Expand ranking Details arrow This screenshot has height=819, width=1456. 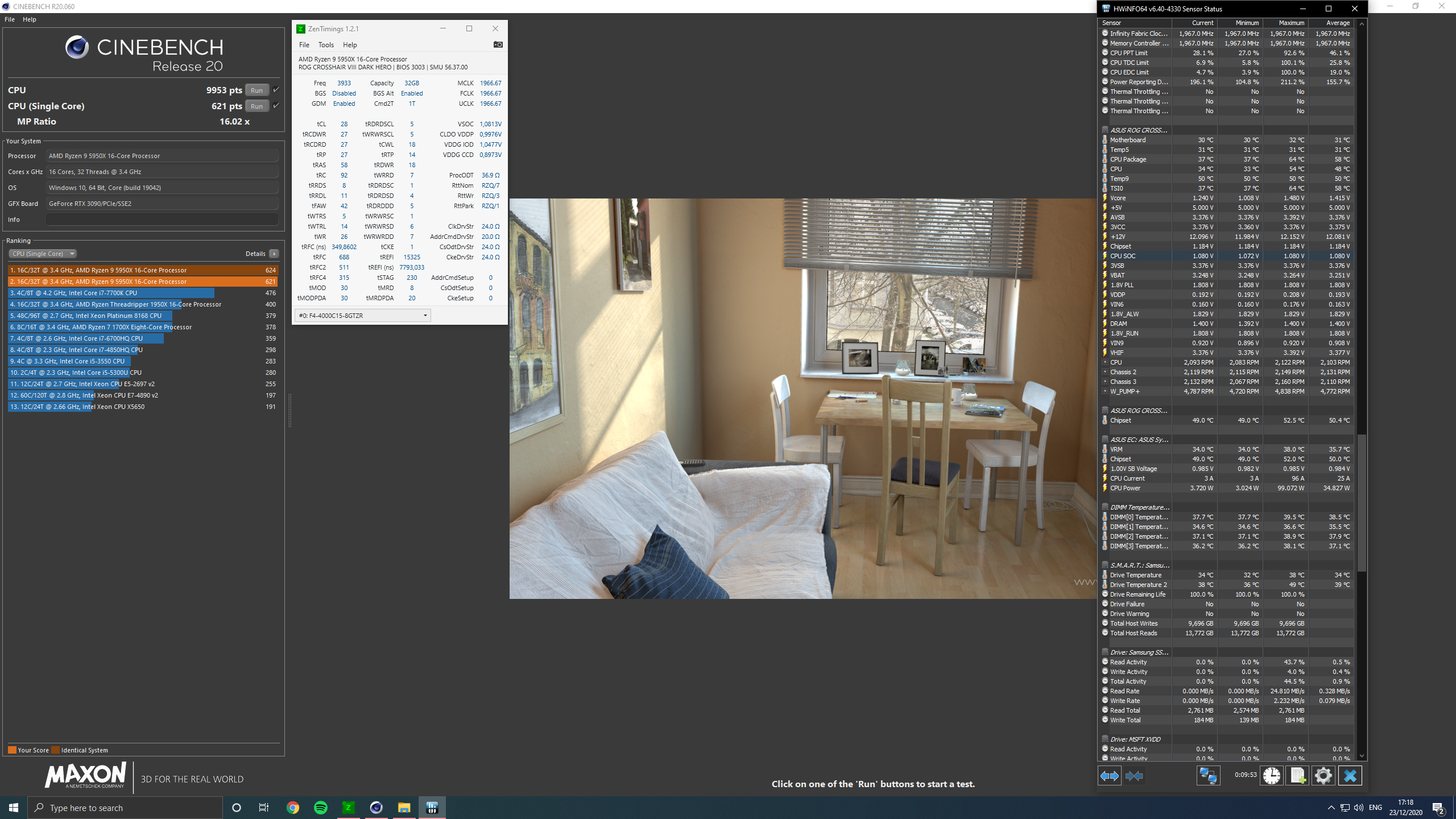(x=274, y=254)
